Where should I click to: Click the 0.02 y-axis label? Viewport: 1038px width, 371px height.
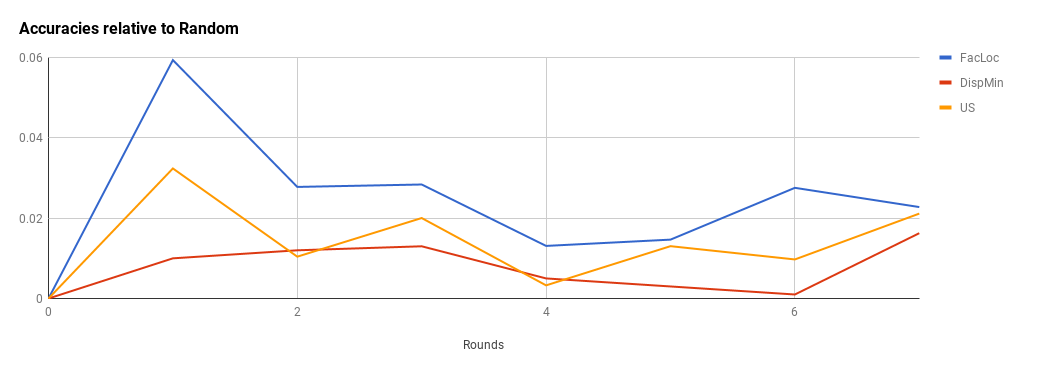30,219
